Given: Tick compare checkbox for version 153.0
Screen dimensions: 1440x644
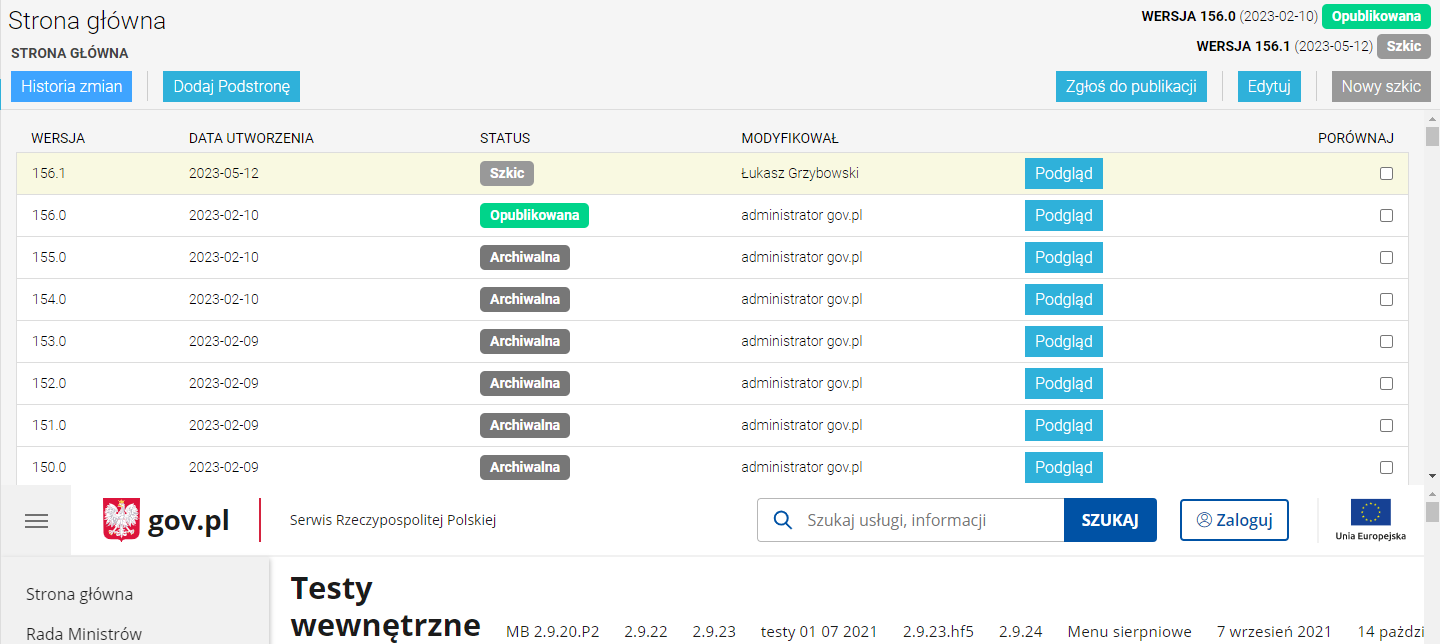Looking at the screenshot, I should 1386,341.
